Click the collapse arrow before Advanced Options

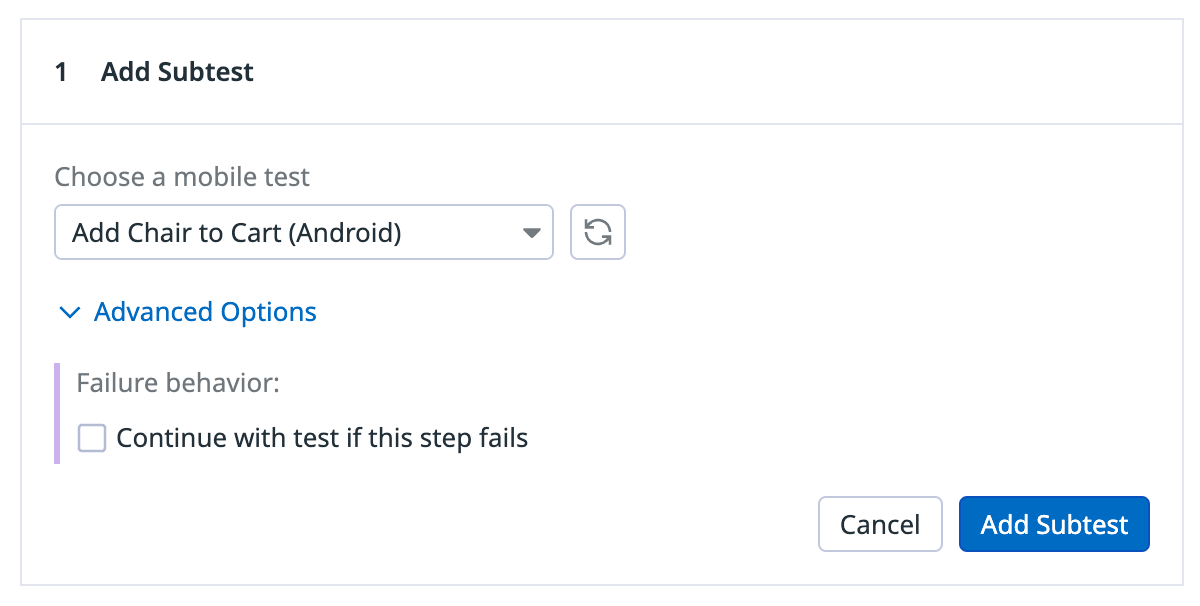[x=69, y=312]
